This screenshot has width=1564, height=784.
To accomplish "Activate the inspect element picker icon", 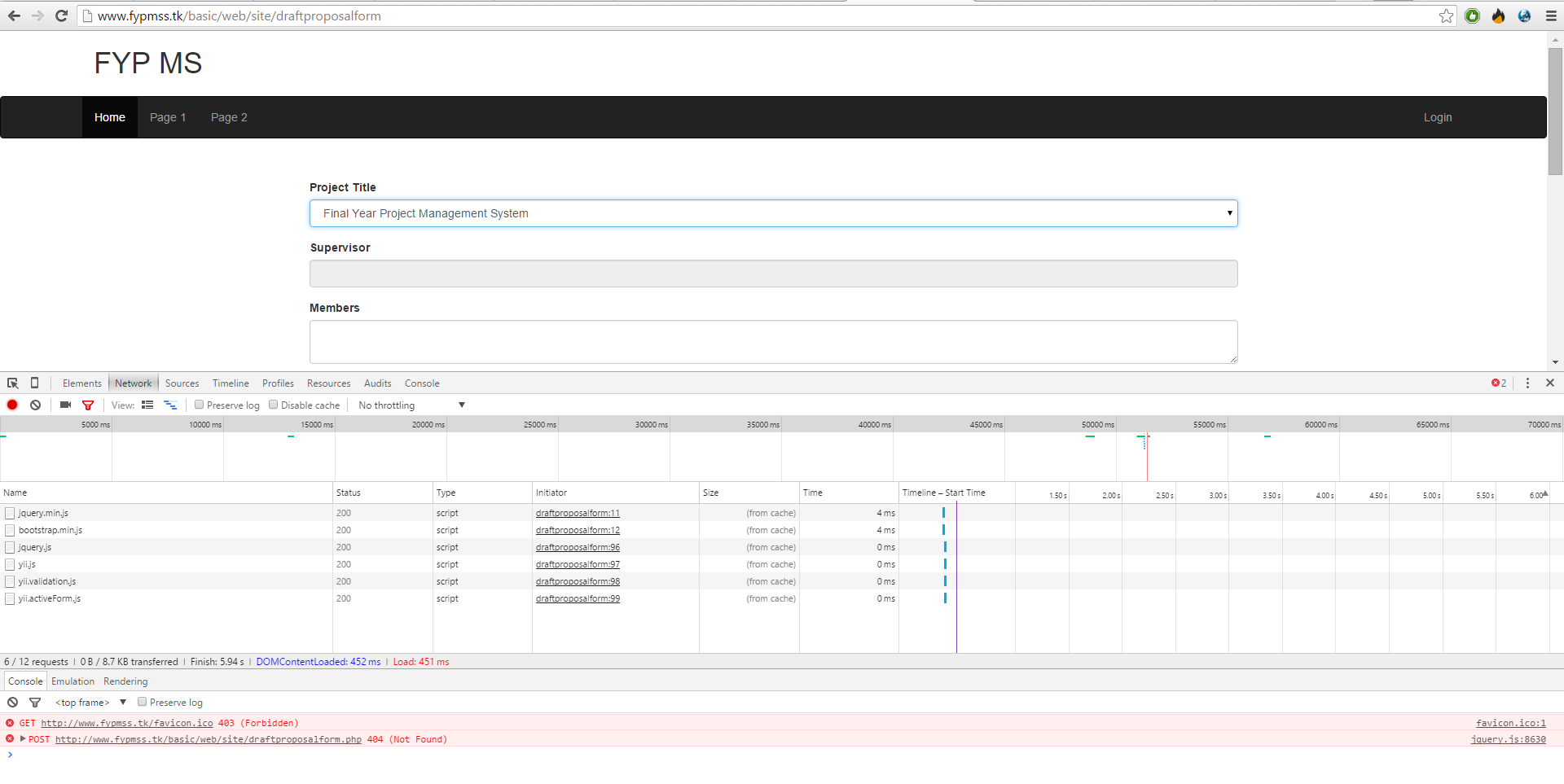I will [12, 383].
